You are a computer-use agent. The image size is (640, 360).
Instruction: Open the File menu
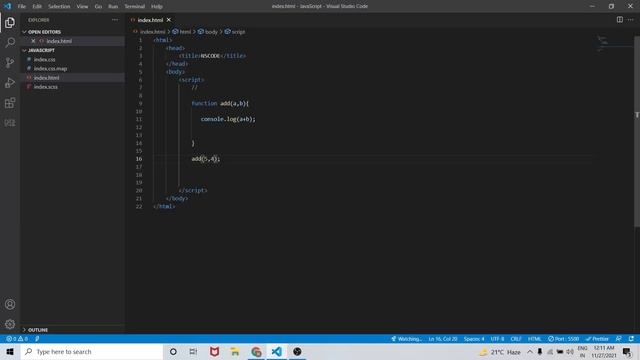click(x=22, y=6)
